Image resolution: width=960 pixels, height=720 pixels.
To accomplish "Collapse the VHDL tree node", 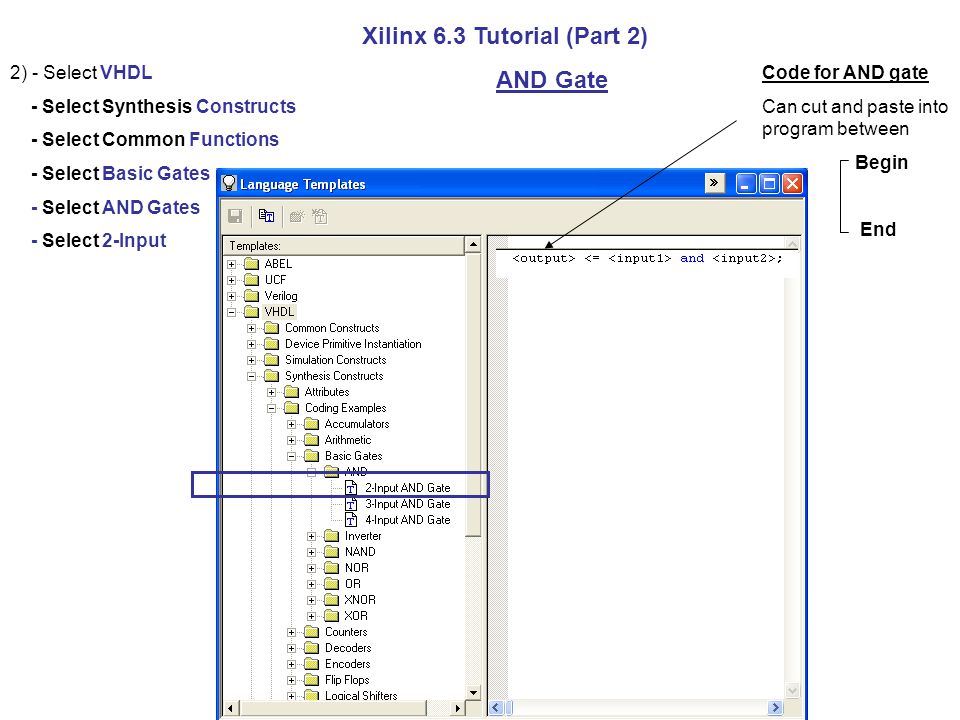I will (x=231, y=312).
